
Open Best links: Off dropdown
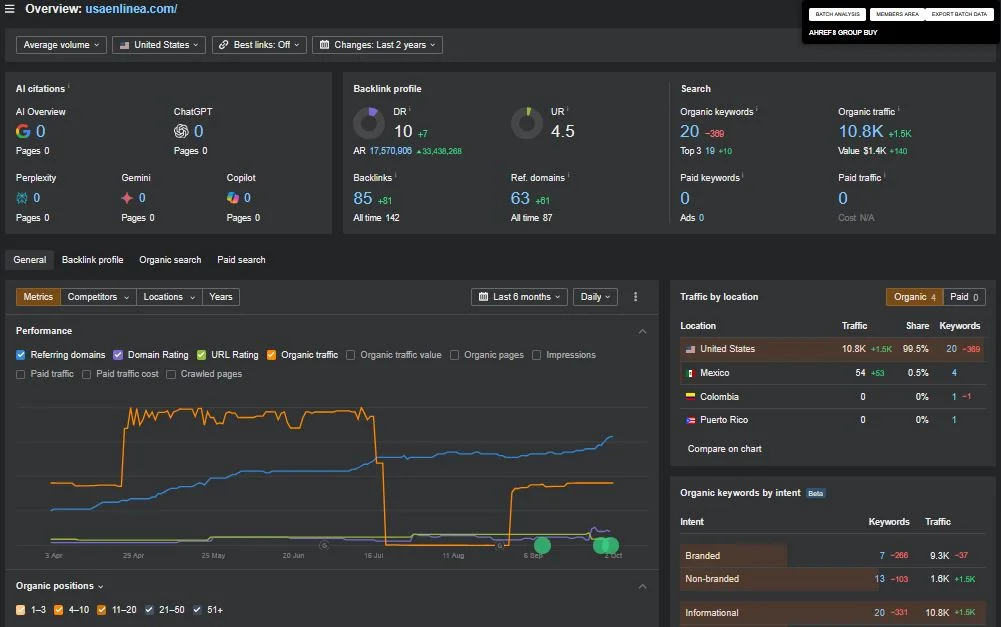(x=259, y=45)
